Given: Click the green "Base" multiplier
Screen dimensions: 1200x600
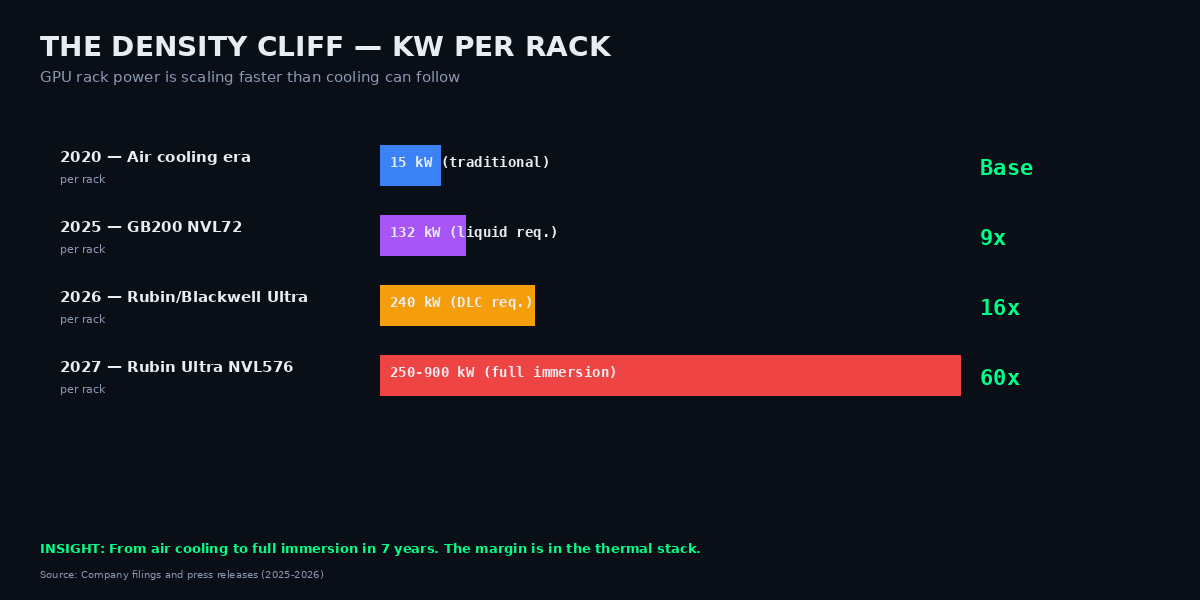Looking at the screenshot, I should [x=1006, y=169].
